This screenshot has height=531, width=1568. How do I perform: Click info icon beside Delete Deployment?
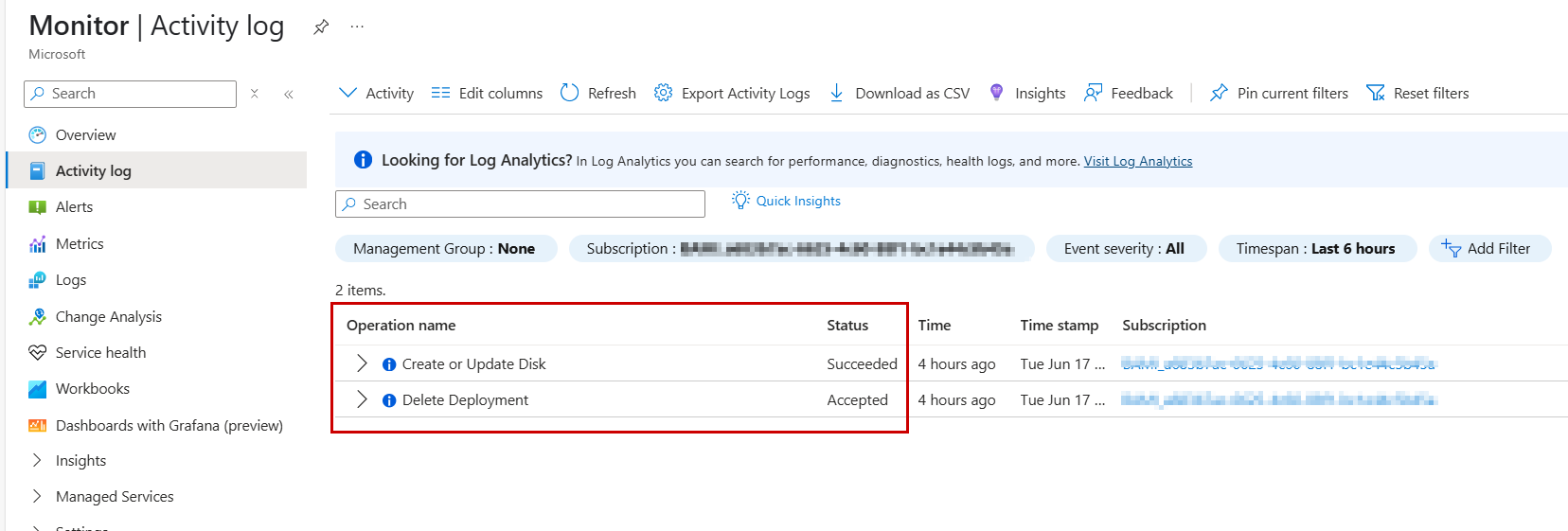click(389, 400)
